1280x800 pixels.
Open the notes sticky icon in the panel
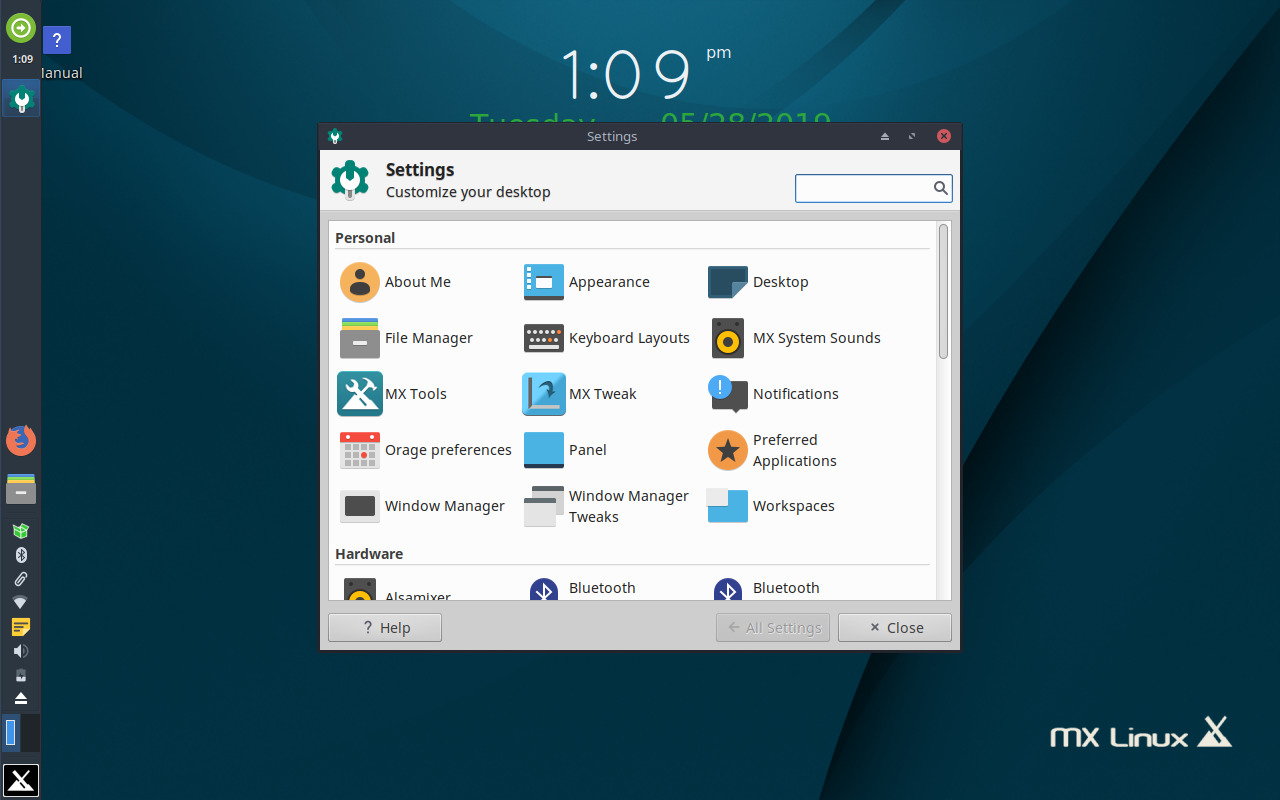tap(20, 626)
